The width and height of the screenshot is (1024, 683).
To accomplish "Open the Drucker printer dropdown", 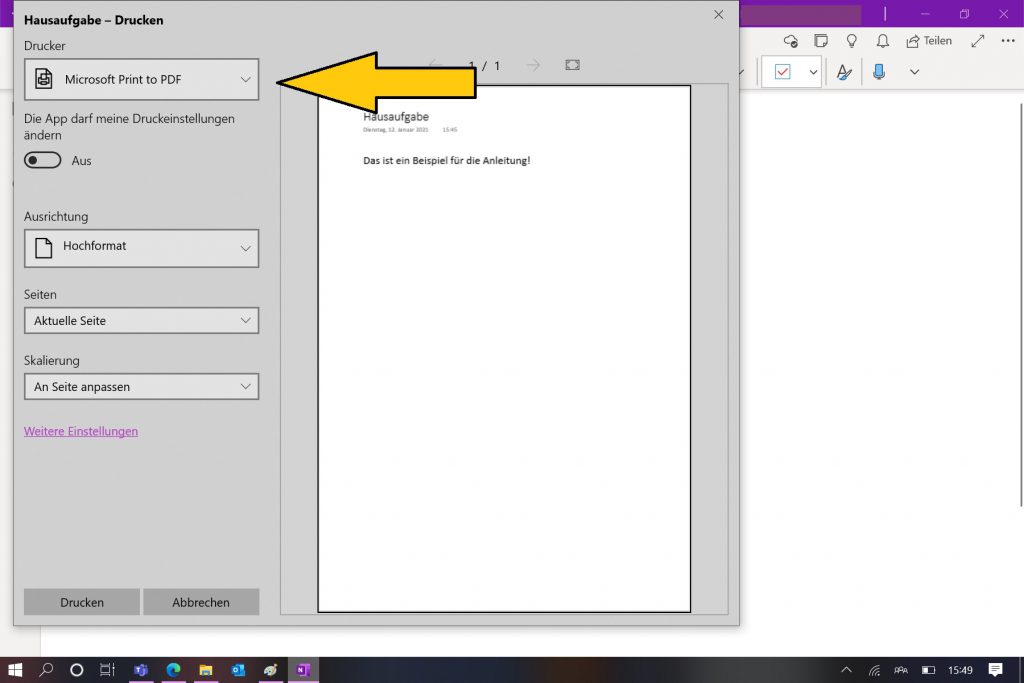I will tap(141, 80).
